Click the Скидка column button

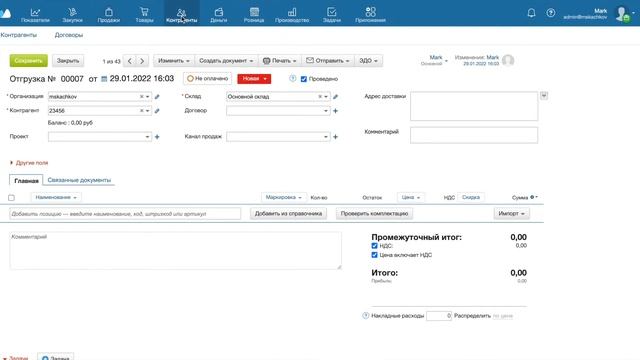471,197
